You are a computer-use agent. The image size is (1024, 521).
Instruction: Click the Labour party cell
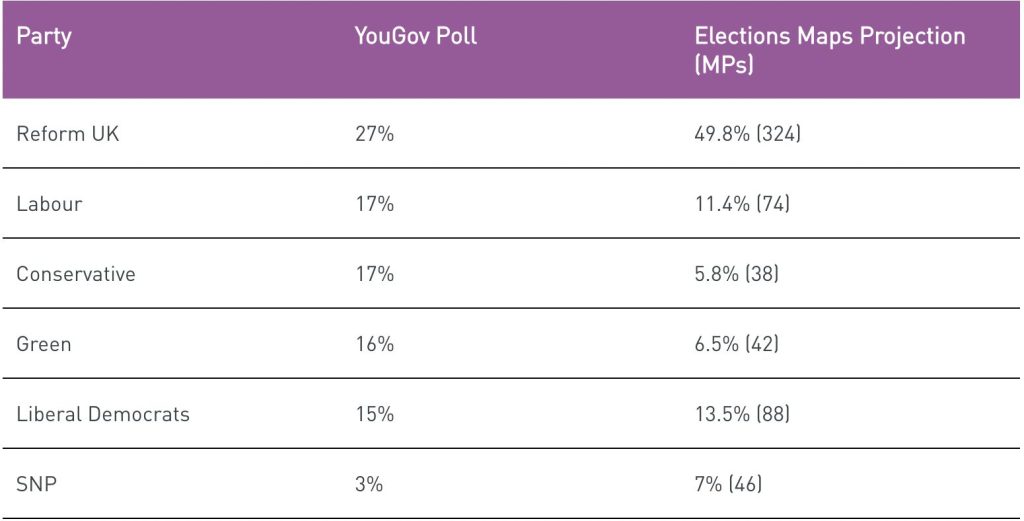(49, 204)
